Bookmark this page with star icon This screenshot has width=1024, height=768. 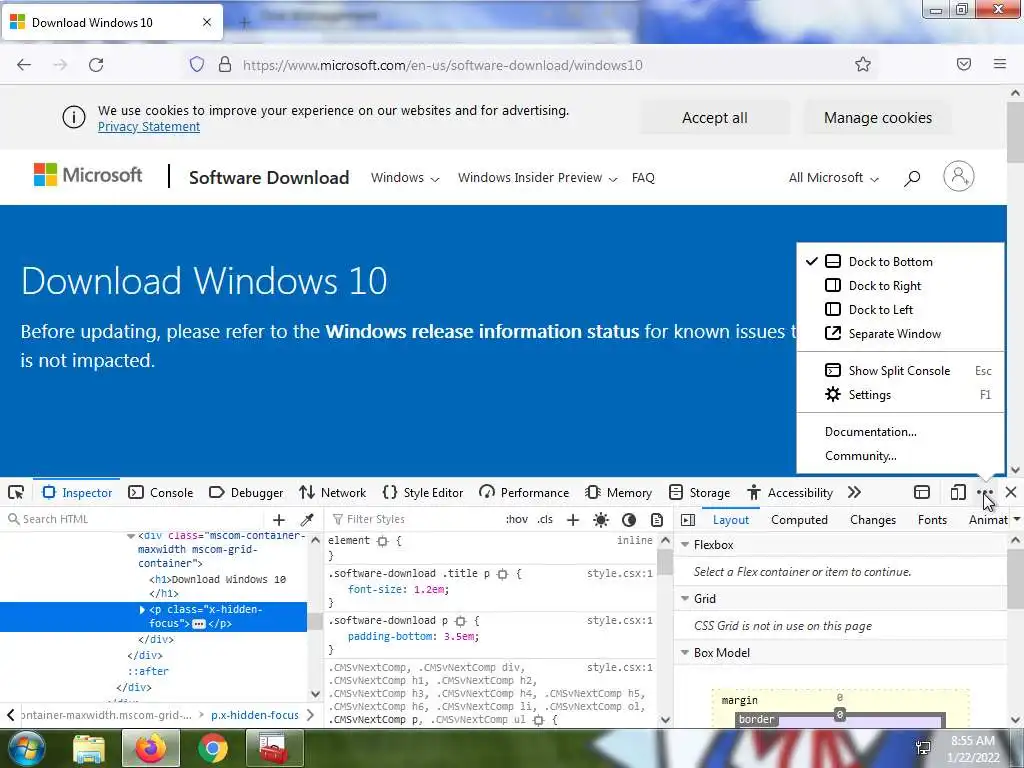coord(863,64)
